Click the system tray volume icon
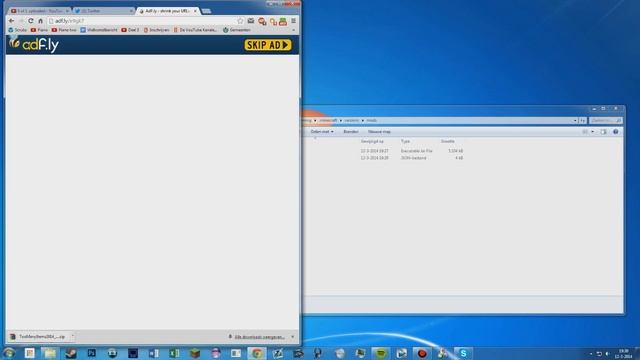The height and width of the screenshot is (360, 640). coord(607,354)
